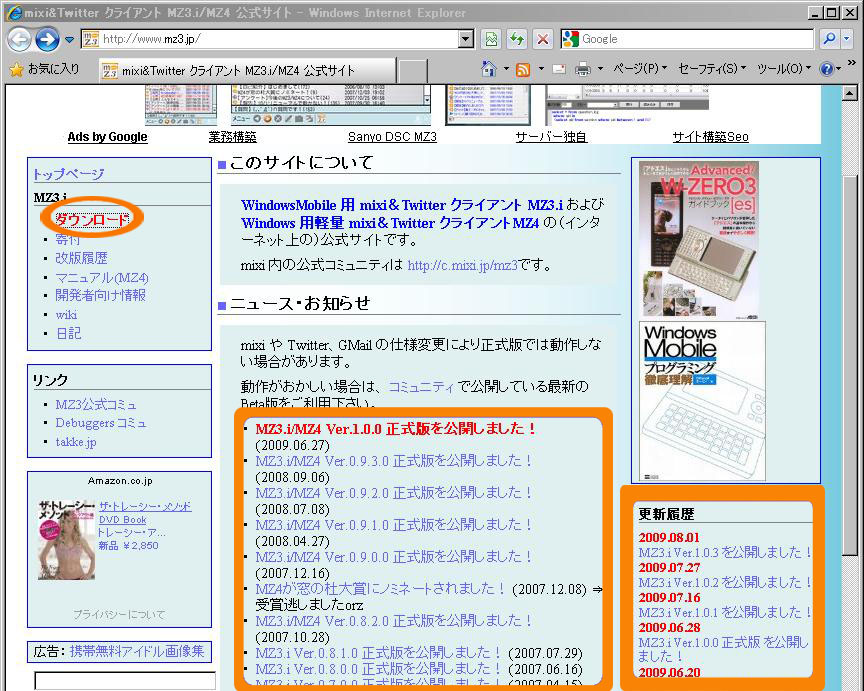Click the Stop loading red X icon
864x691 pixels.
click(542, 39)
